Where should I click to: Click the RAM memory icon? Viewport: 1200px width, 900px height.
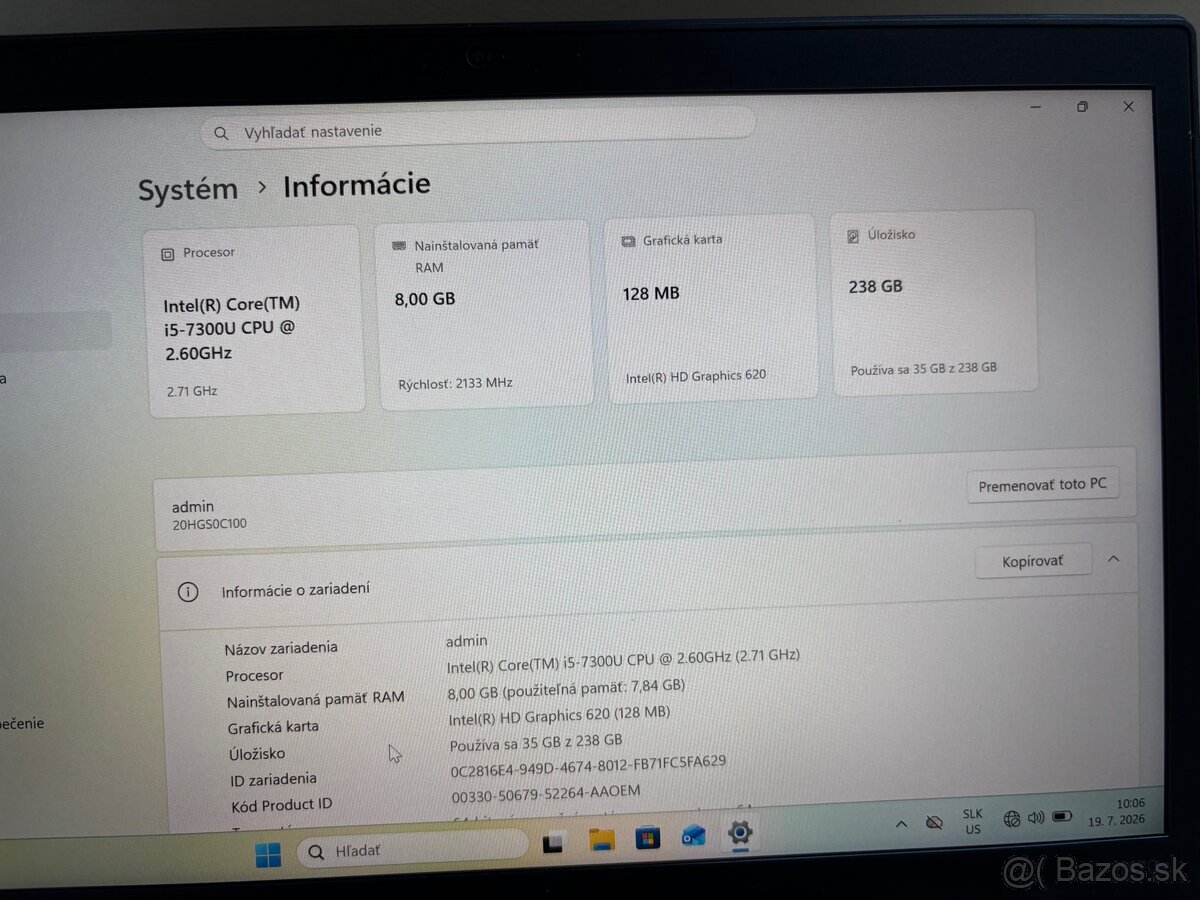coord(398,245)
